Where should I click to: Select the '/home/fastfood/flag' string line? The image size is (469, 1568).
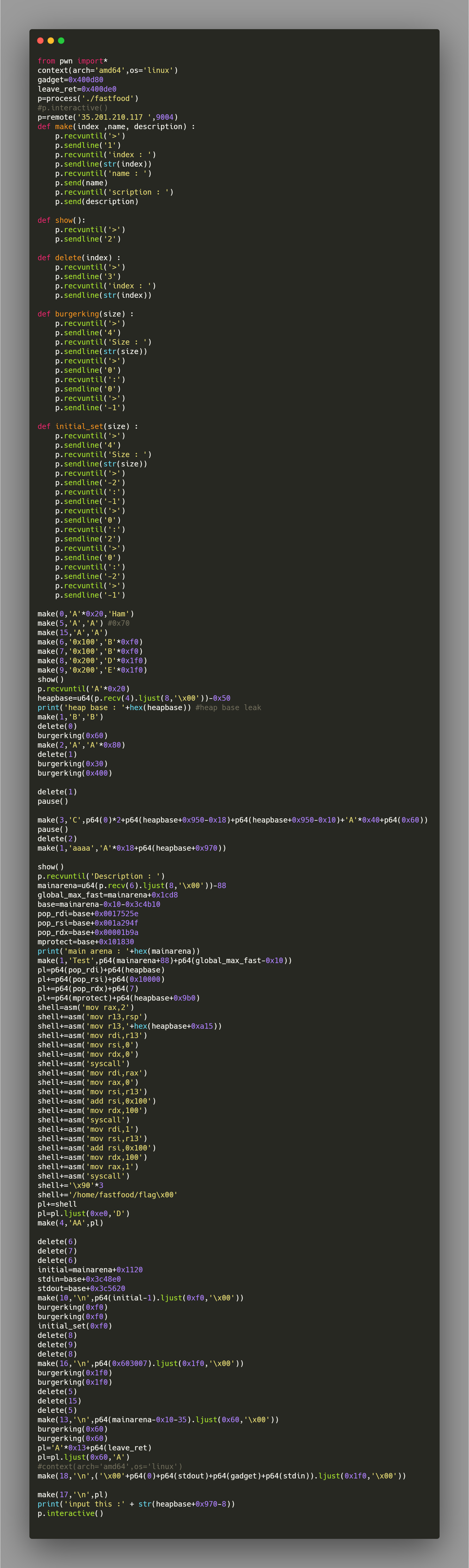point(108,1195)
